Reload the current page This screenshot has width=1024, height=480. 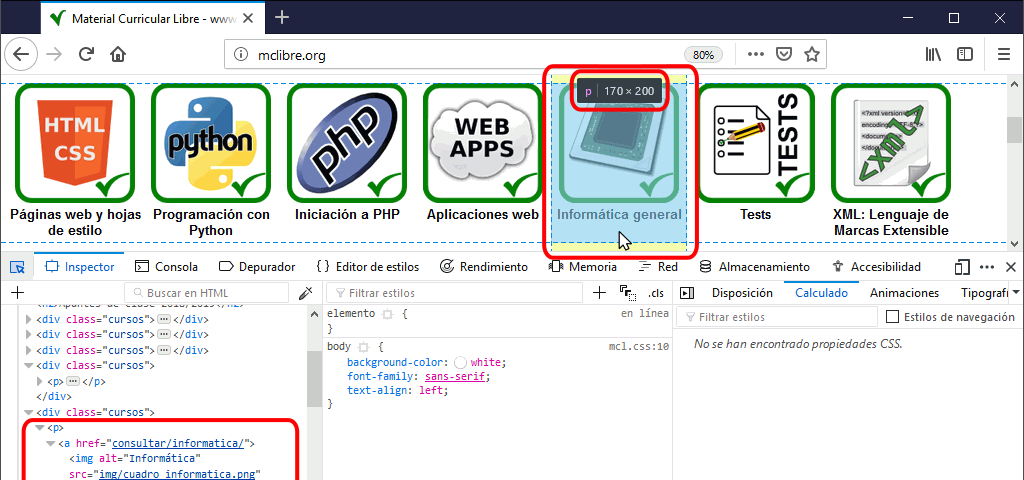[x=87, y=55]
